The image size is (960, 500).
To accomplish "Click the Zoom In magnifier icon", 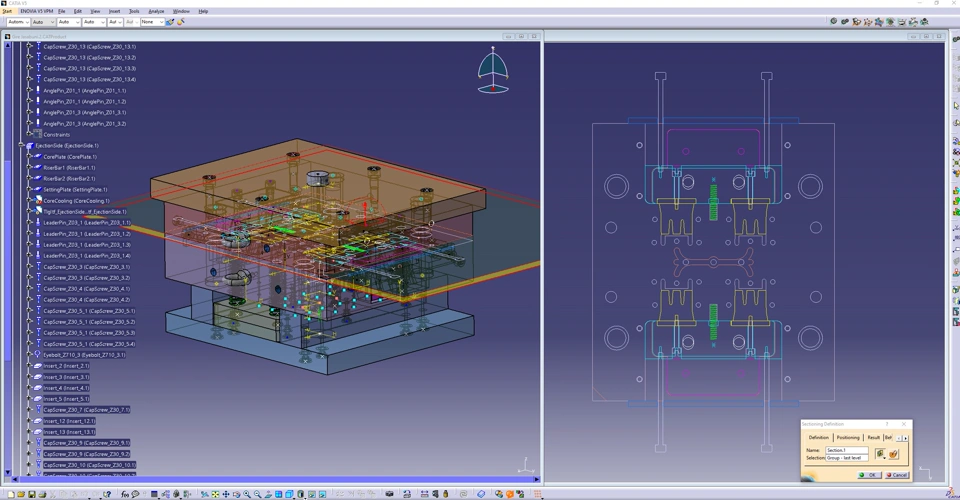I will (247, 494).
